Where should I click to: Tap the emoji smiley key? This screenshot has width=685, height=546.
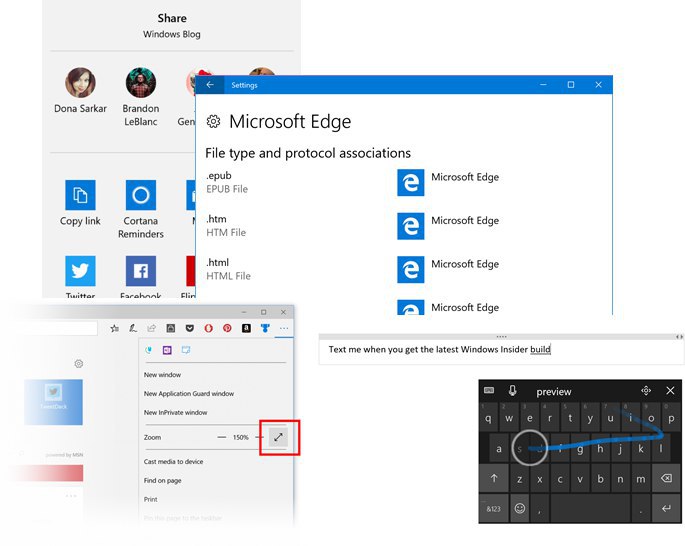(x=519, y=508)
